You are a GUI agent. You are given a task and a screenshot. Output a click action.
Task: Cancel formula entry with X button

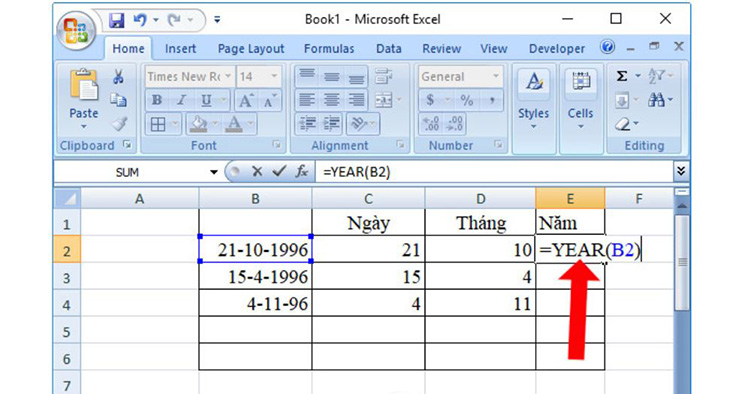[257, 172]
